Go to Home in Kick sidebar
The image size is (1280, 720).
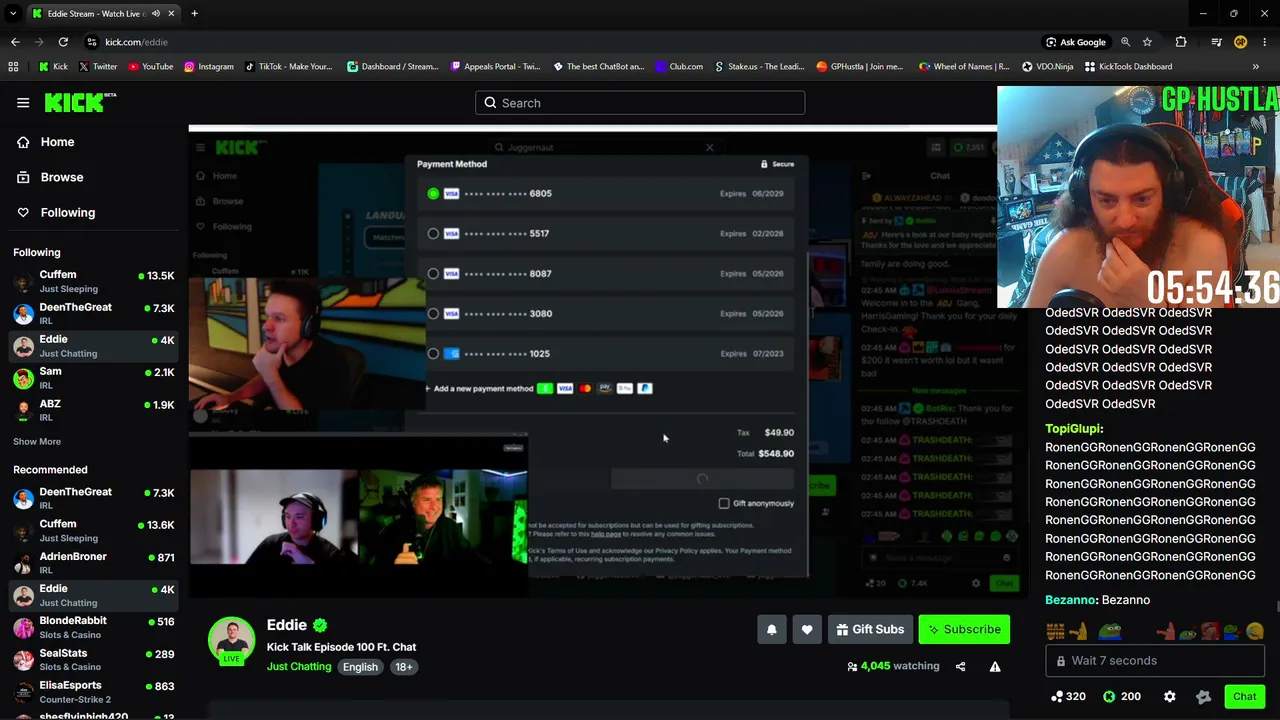point(45,142)
